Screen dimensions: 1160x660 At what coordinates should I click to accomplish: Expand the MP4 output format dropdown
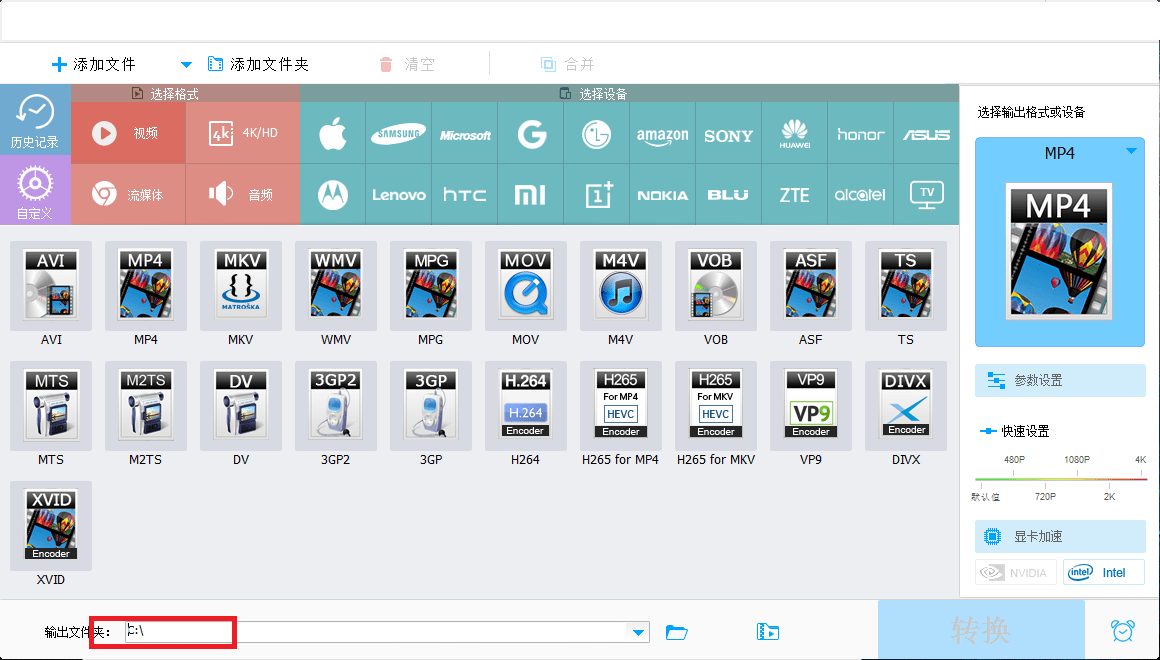click(x=1131, y=152)
